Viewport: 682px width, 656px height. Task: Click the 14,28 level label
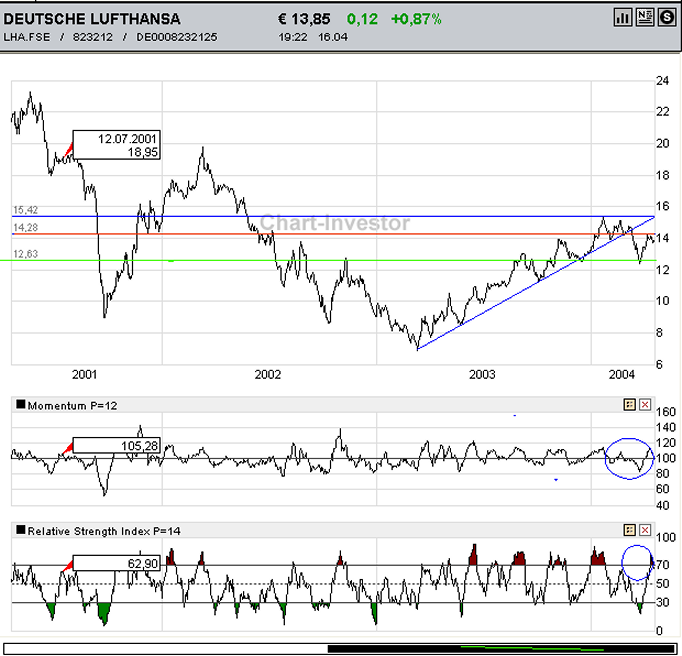(x=26, y=227)
